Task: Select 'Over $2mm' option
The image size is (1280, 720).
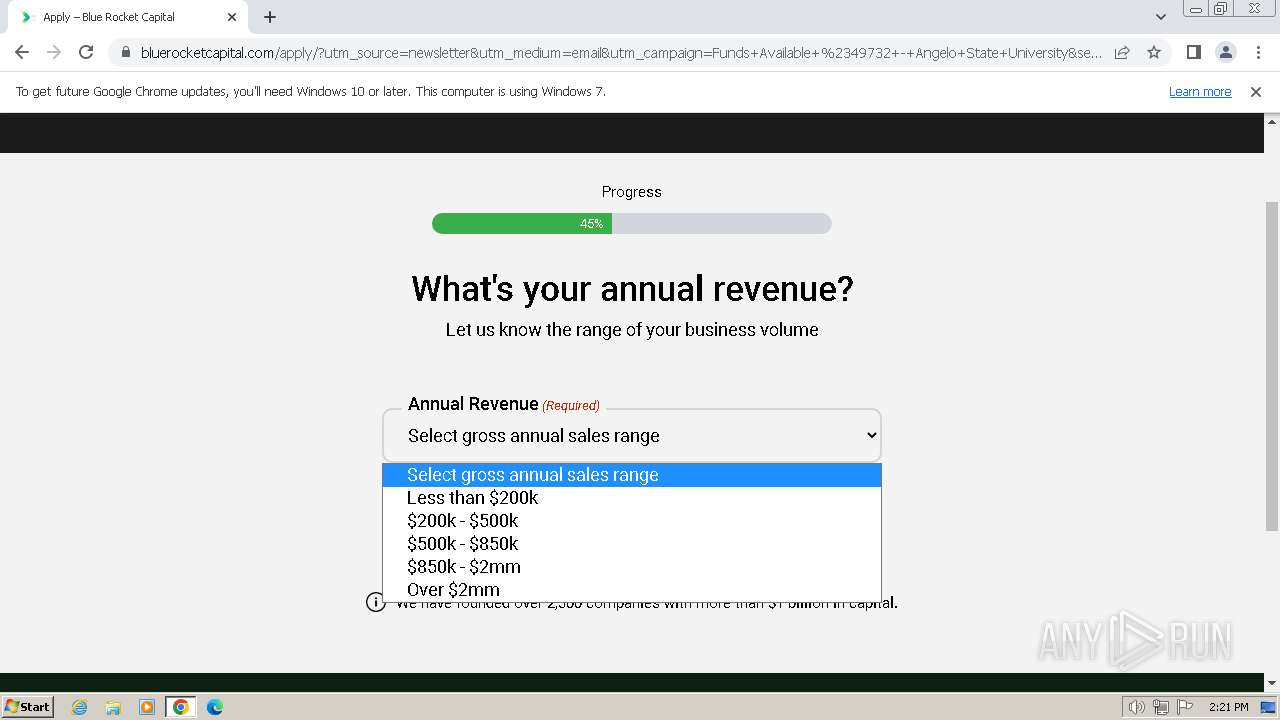Action: pyautogui.click(x=632, y=590)
